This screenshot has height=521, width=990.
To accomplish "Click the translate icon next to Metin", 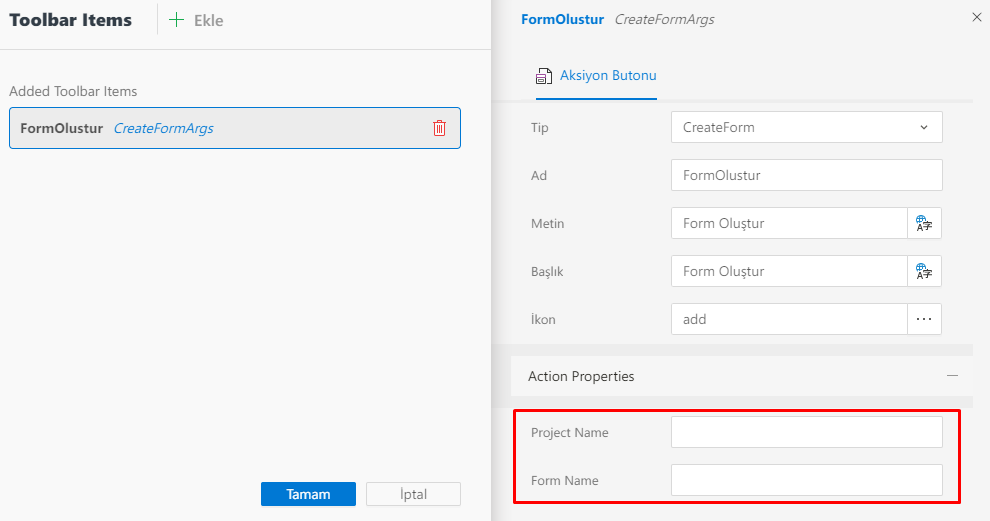I will [x=924, y=223].
